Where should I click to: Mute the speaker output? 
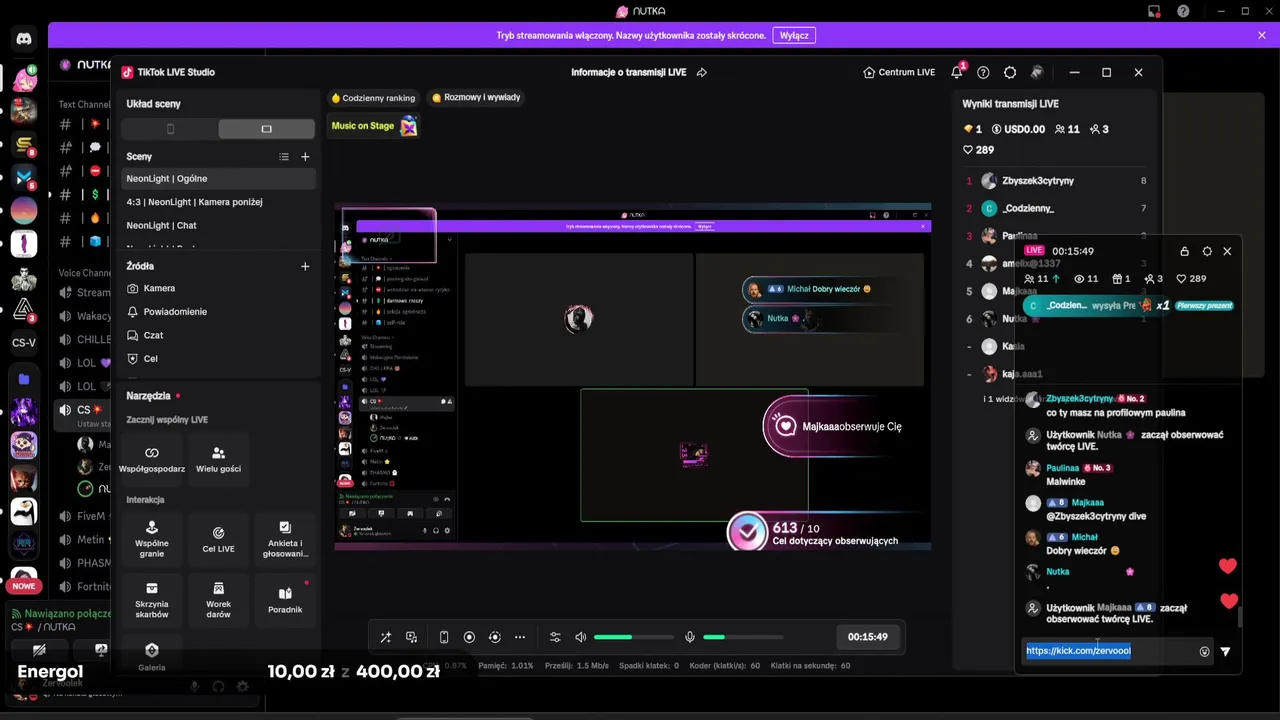pyautogui.click(x=581, y=637)
